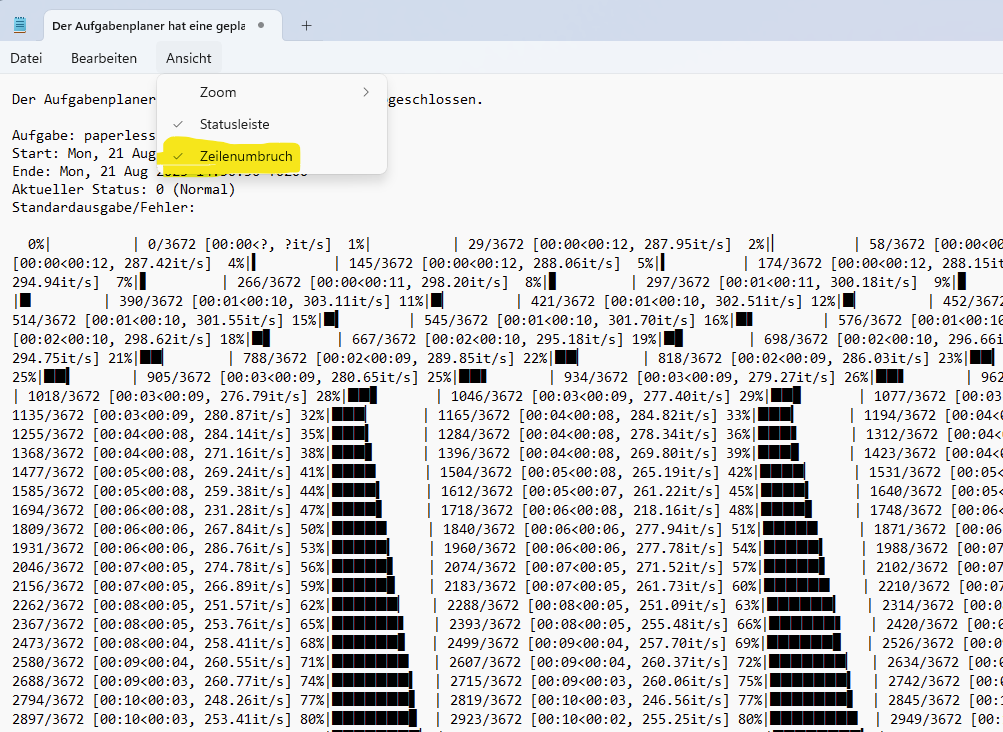The image size is (1003, 732).
Task: Close the Ansicht menu by clicking Ansicht
Action: point(189,58)
